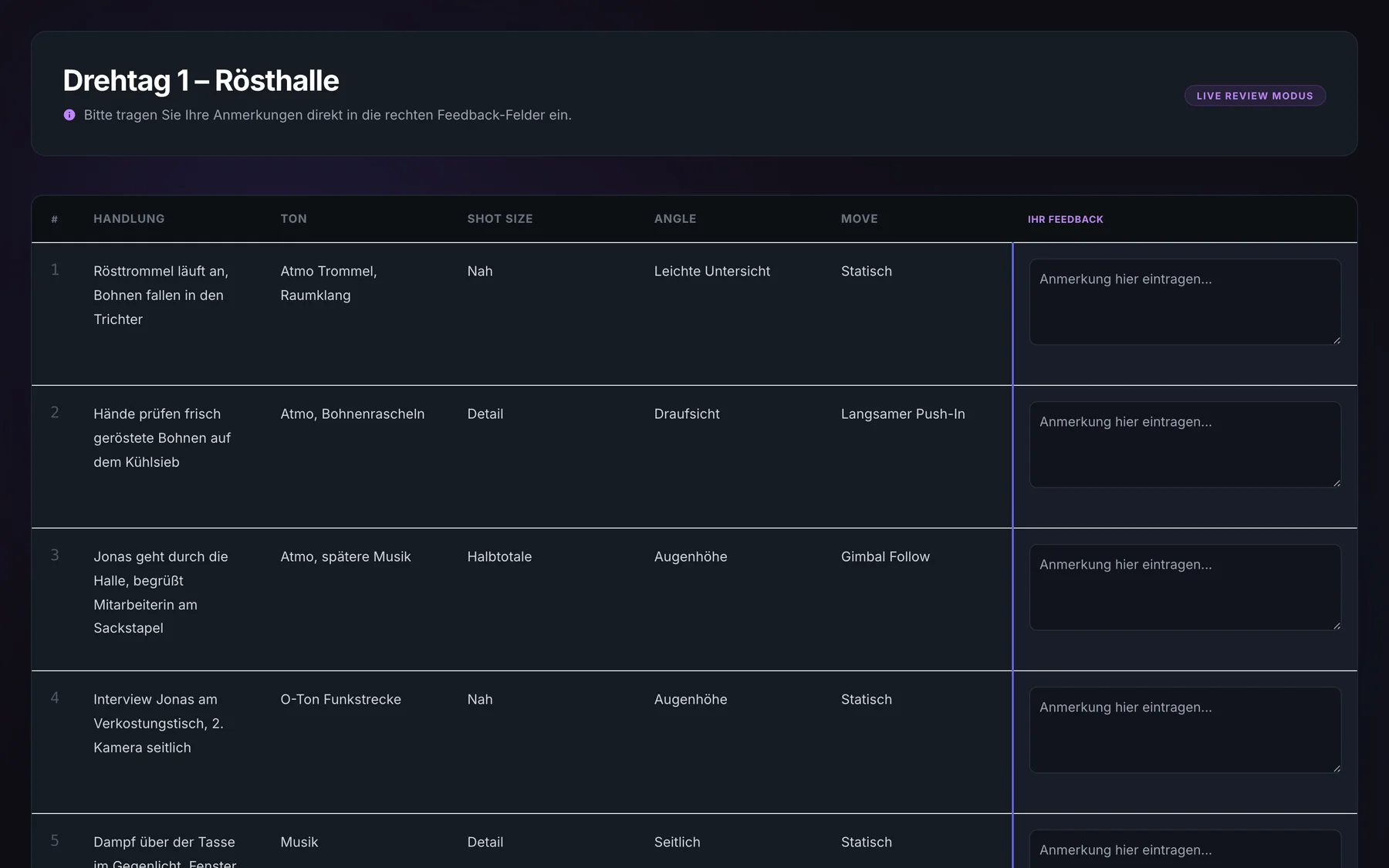Click the Nah shot size in row 4
Screen dimensions: 1389x868
480,699
